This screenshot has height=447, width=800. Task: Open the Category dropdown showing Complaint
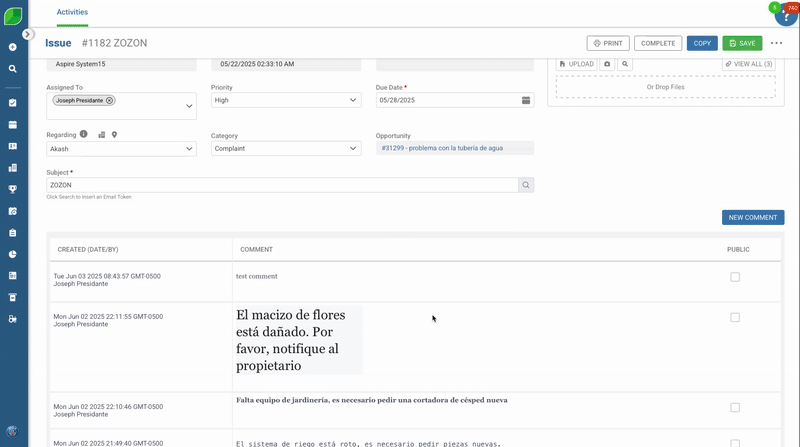(x=286, y=148)
